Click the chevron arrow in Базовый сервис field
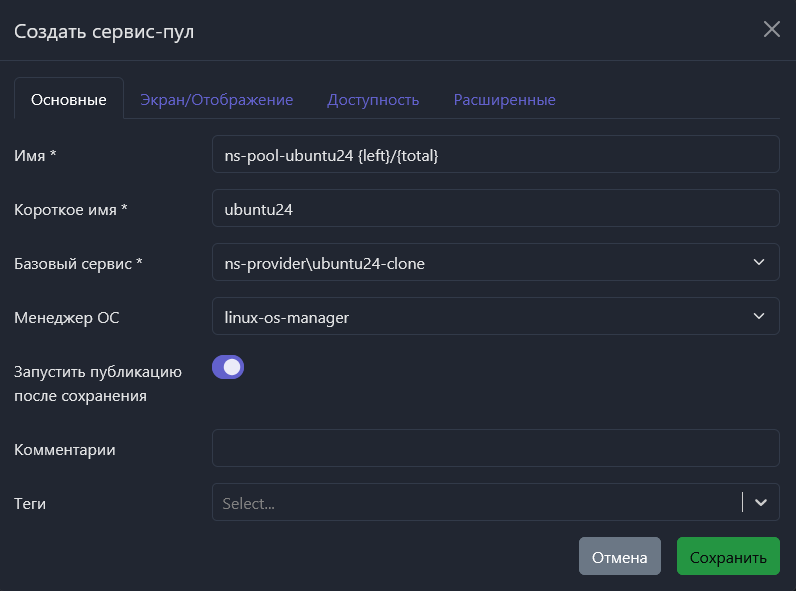 click(758, 262)
